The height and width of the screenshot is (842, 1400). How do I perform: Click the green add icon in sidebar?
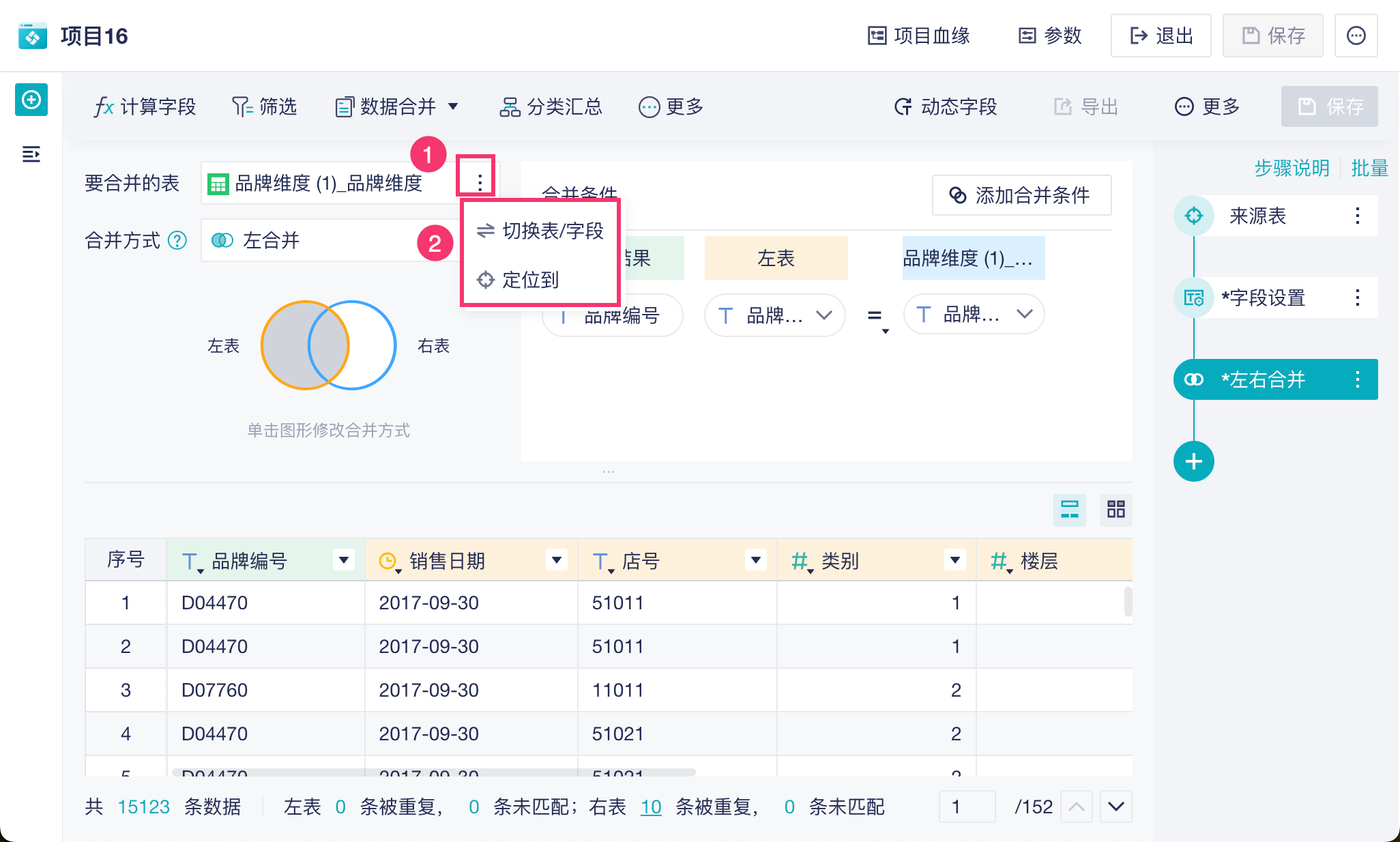click(x=31, y=100)
